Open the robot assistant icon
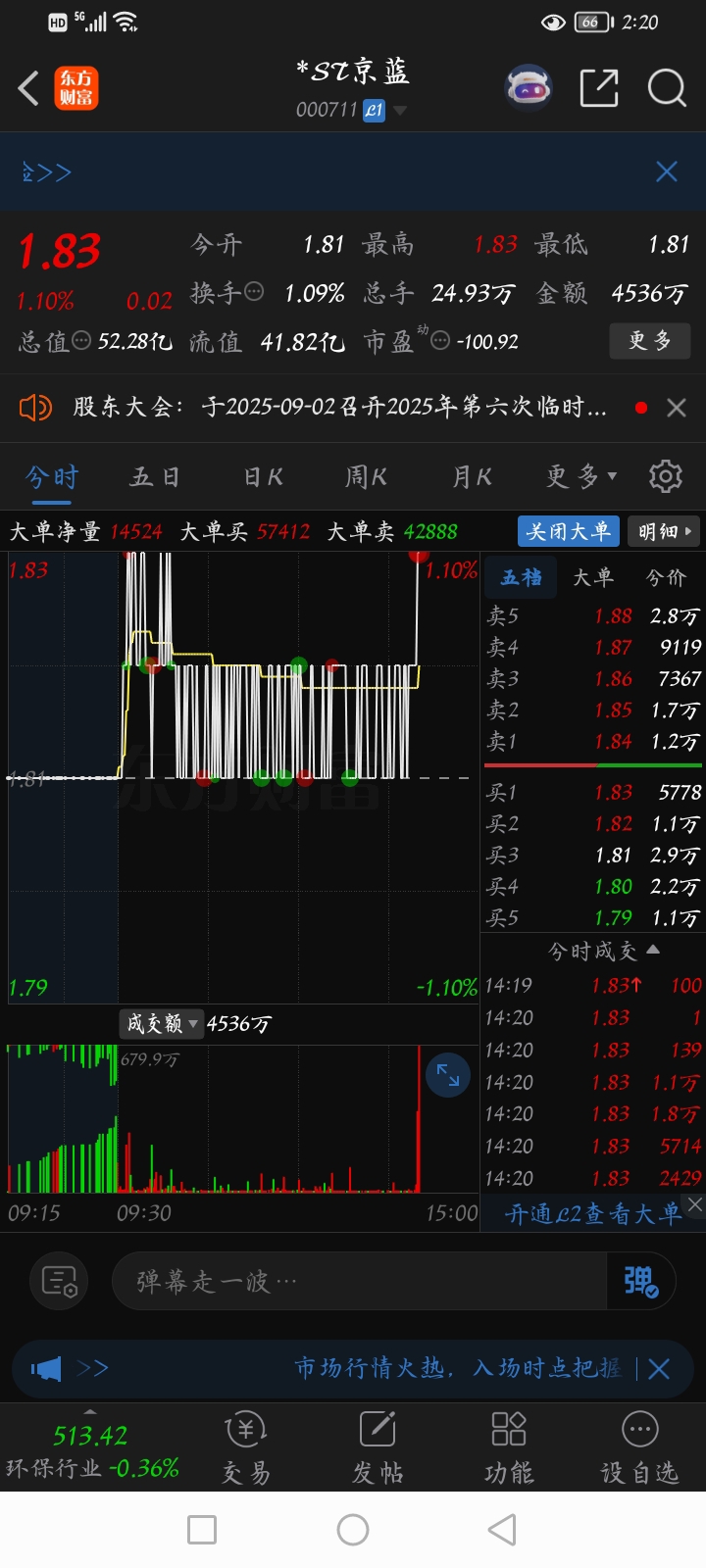Image resolution: width=706 pixels, height=1568 pixels. click(529, 88)
